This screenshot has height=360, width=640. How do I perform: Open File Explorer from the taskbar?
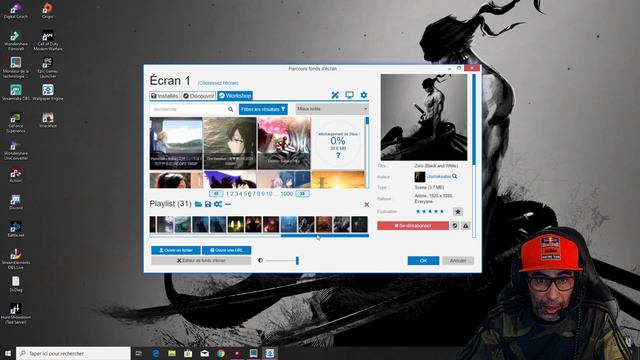[x=172, y=353]
